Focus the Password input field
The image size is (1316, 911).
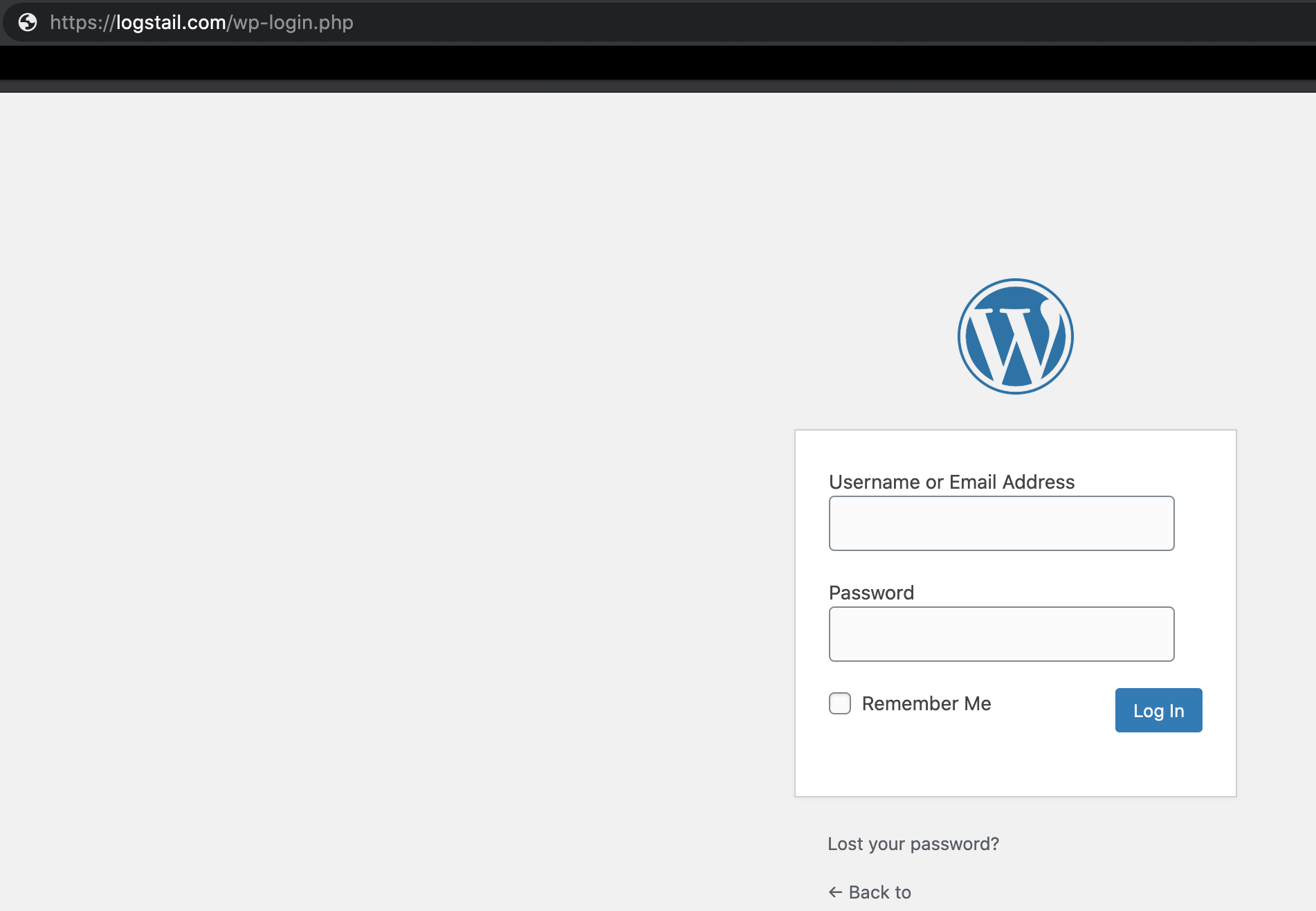(1001, 634)
